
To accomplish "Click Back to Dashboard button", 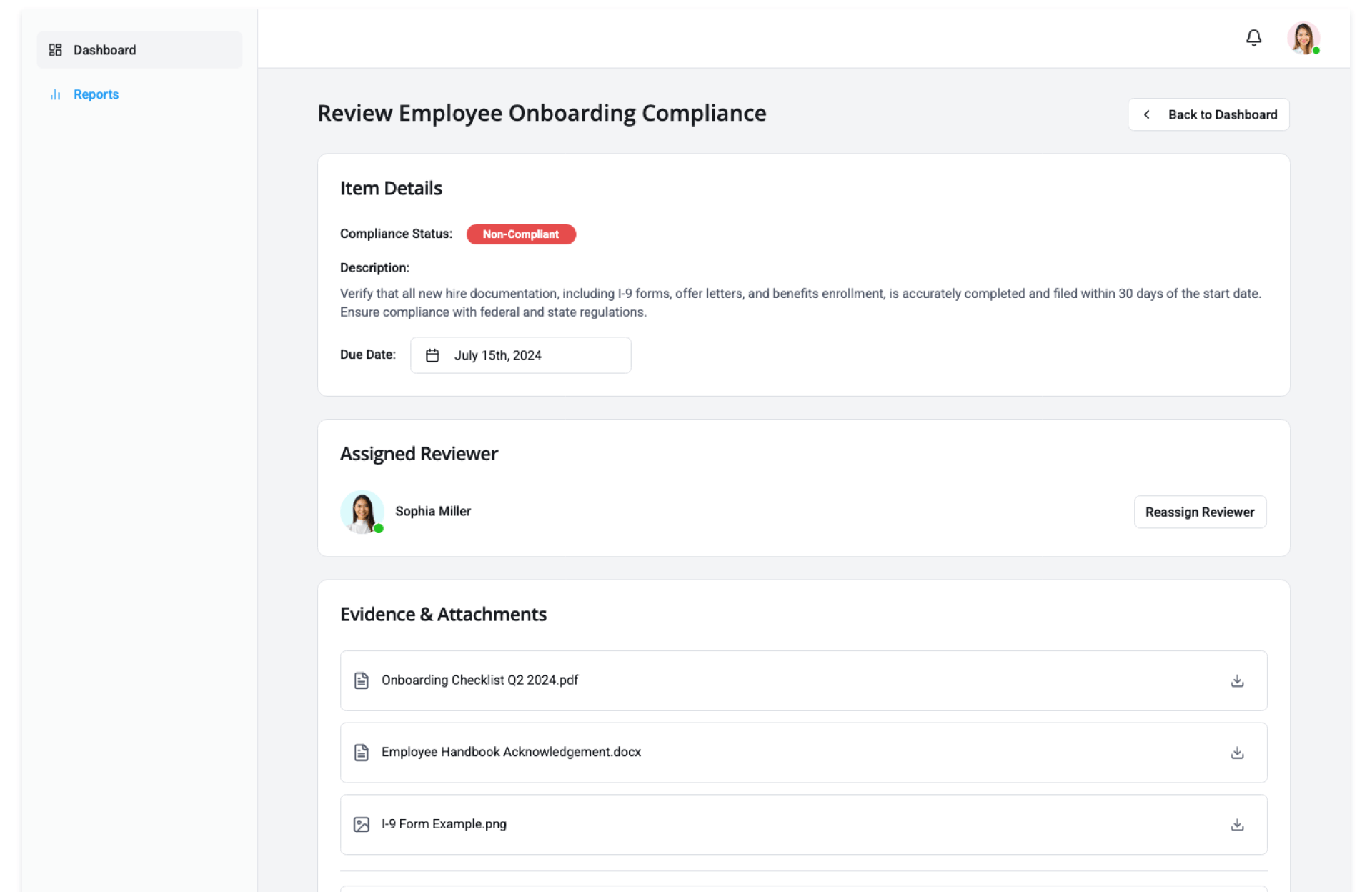I will [1208, 114].
